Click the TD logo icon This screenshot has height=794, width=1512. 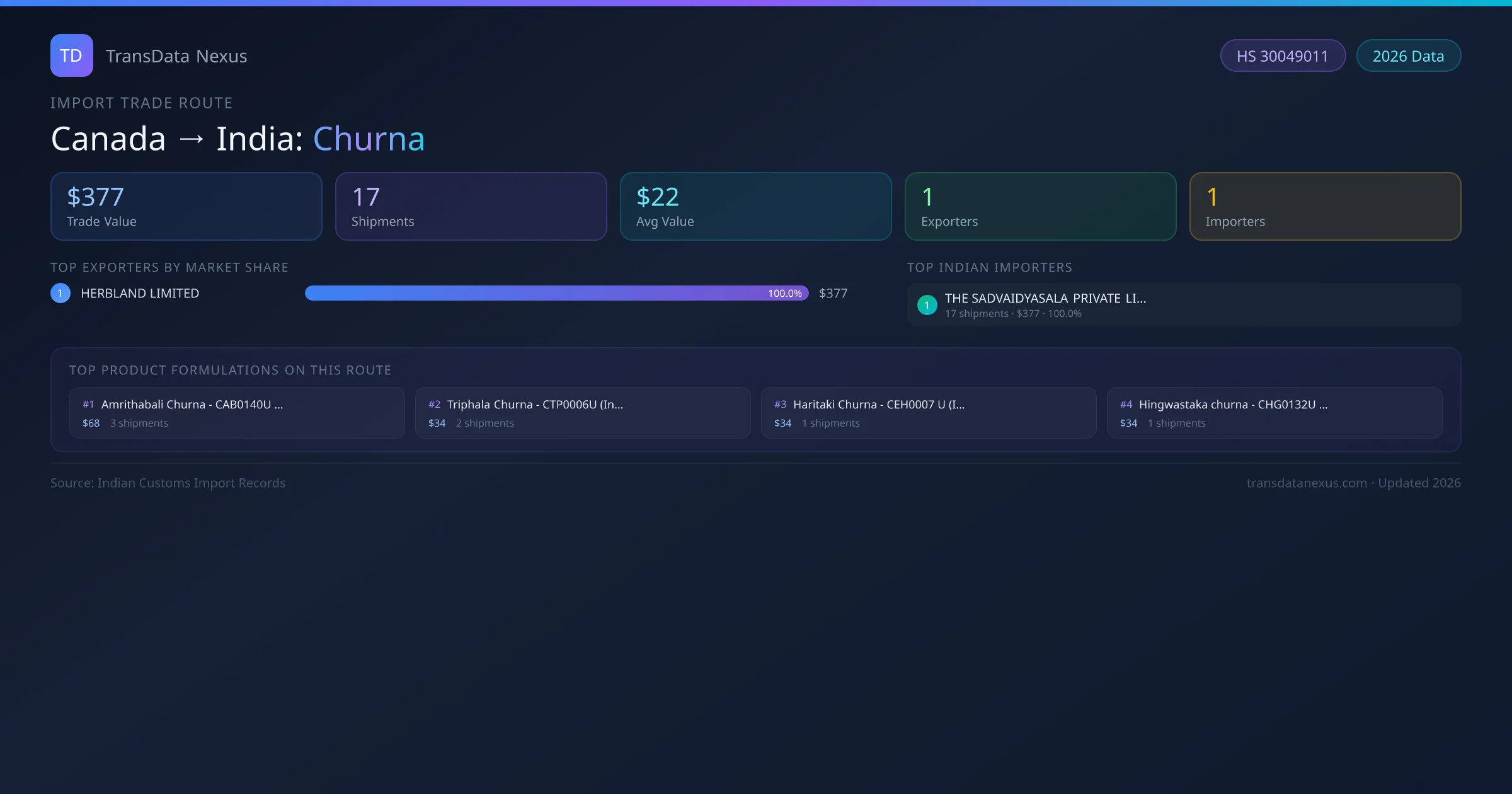[71, 55]
